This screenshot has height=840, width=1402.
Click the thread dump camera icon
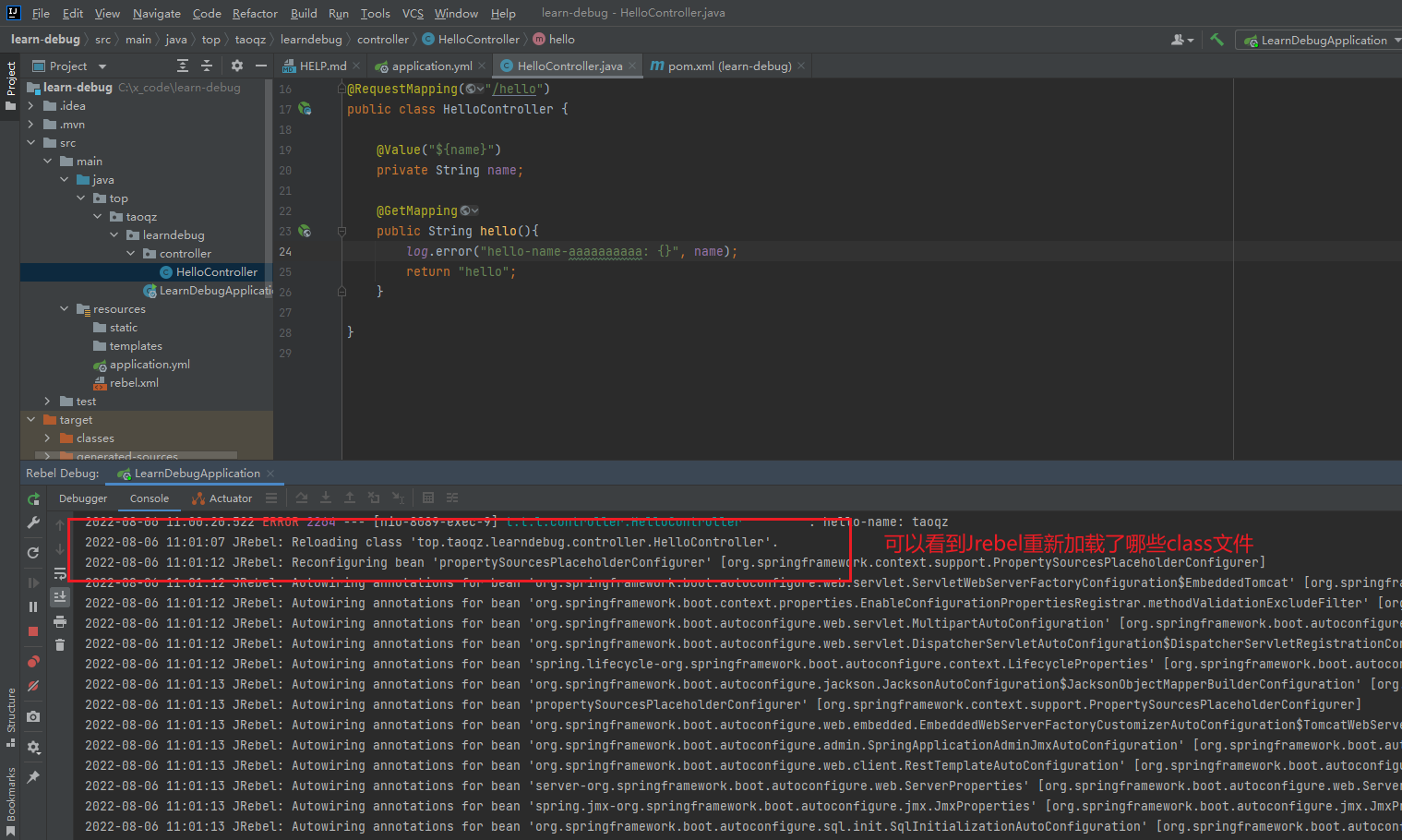(x=33, y=716)
